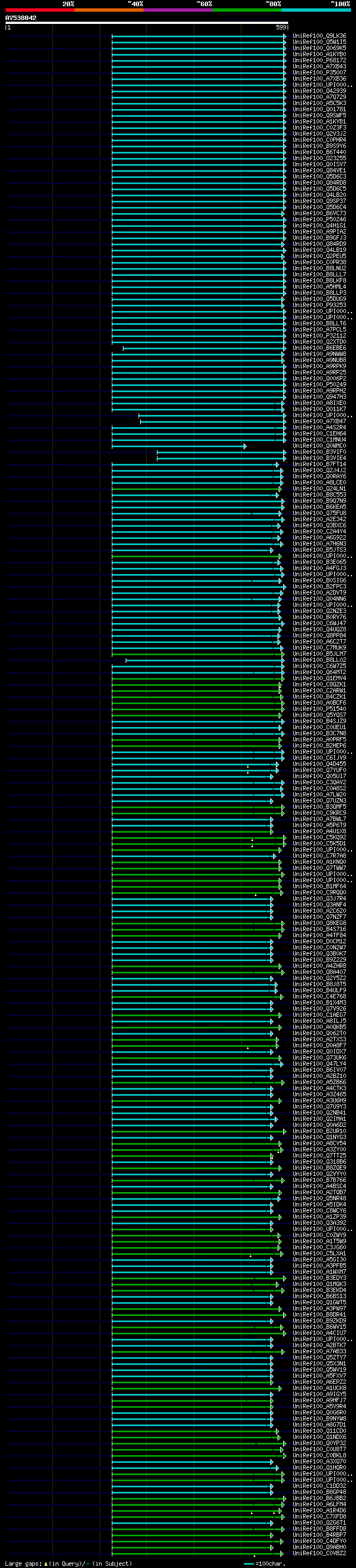Image resolution: width=356 pixels, height=1568 pixels.
Task: Click the red 20% identity legend segment
Action: (x=39, y=10)
